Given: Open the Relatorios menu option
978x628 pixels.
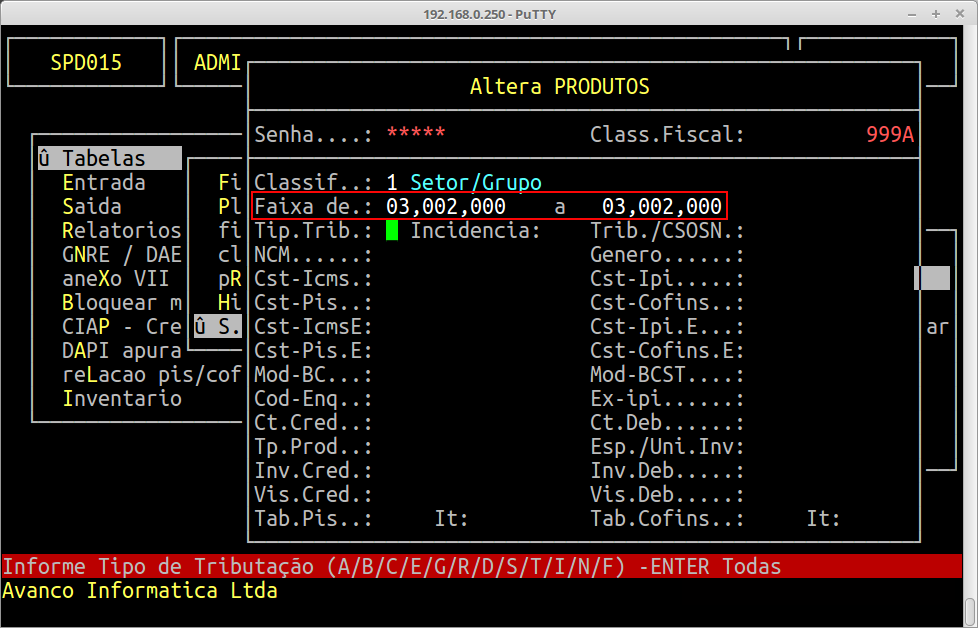Looking at the screenshot, I should pos(122,231).
